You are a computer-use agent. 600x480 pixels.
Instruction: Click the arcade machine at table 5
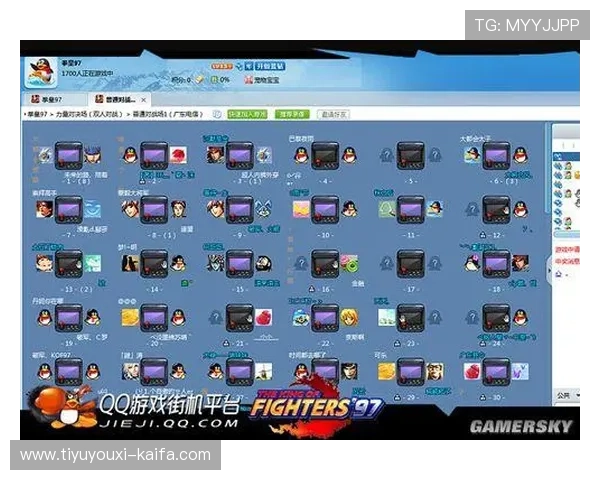[x=412, y=155]
